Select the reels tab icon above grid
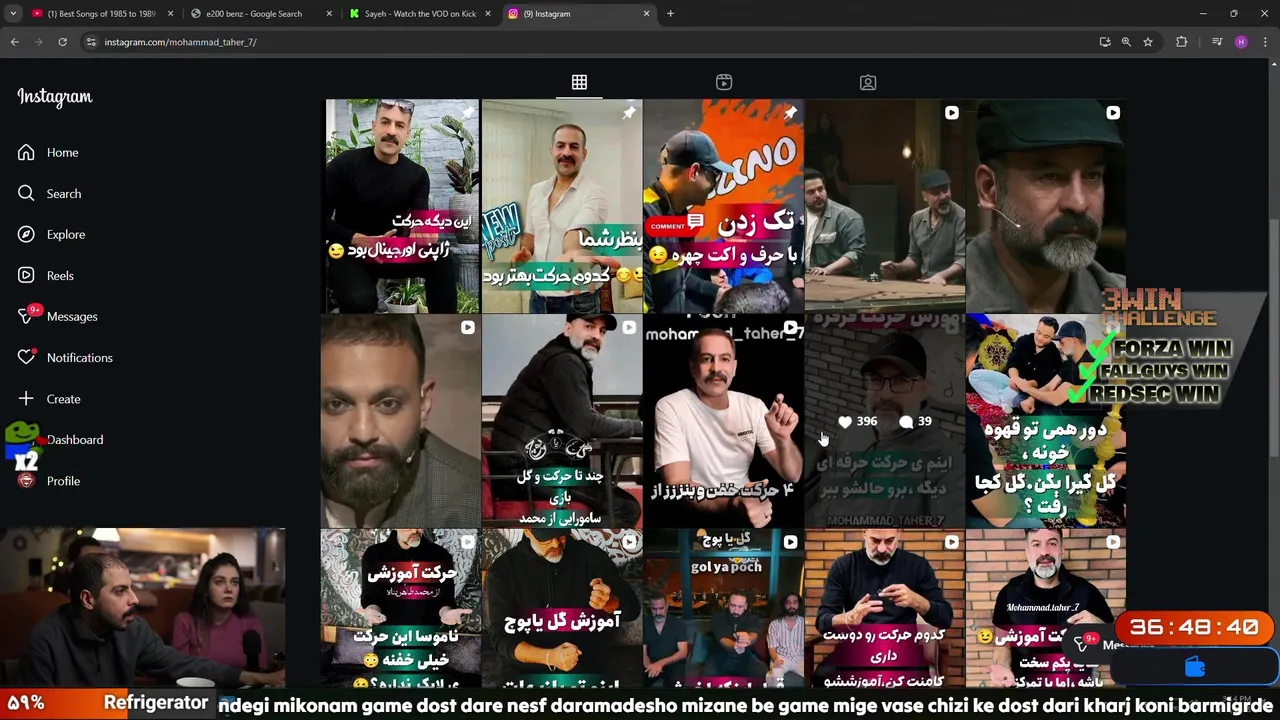This screenshot has width=1280, height=720. (x=724, y=82)
